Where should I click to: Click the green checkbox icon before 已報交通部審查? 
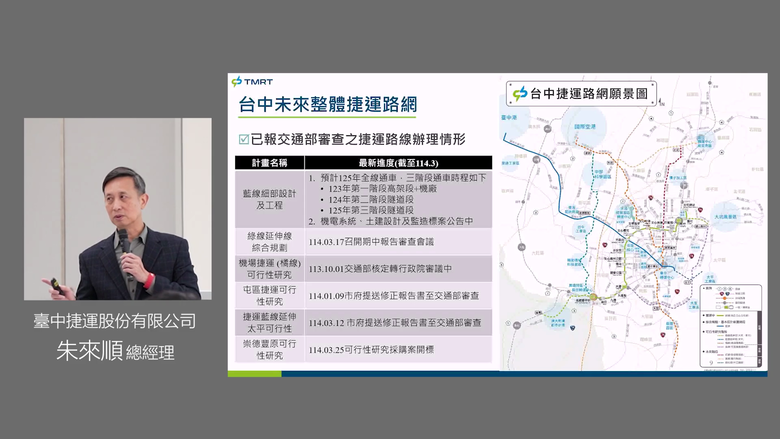pyautogui.click(x=244, y=139)
